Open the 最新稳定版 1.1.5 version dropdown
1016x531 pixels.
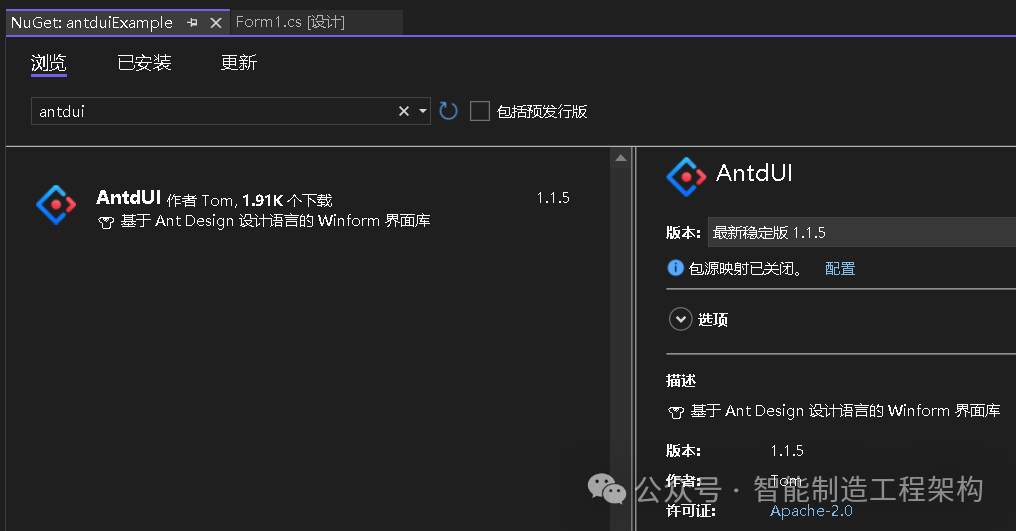coord(862,232)
